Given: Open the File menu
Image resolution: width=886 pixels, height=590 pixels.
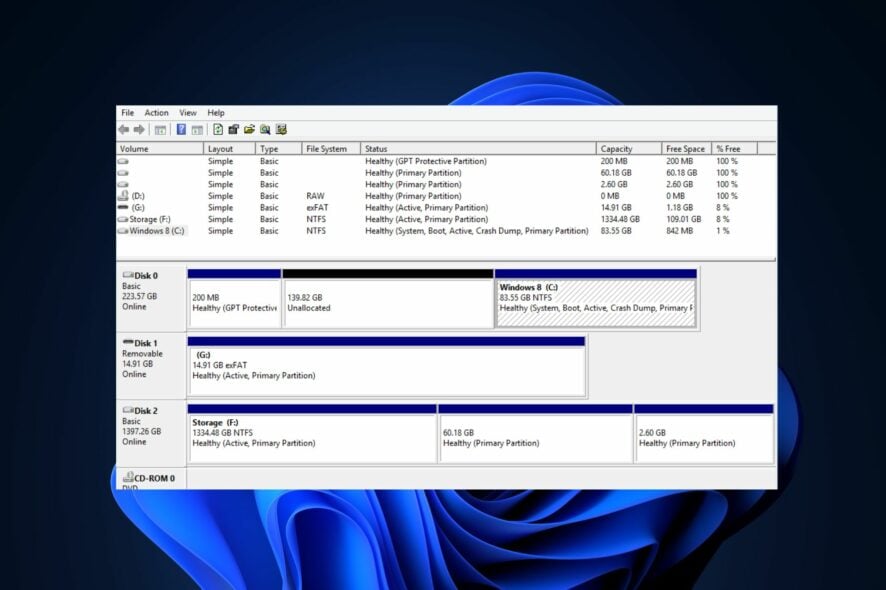Looking at the screenshot, I should pyautogui.click(x=127, y=113).
